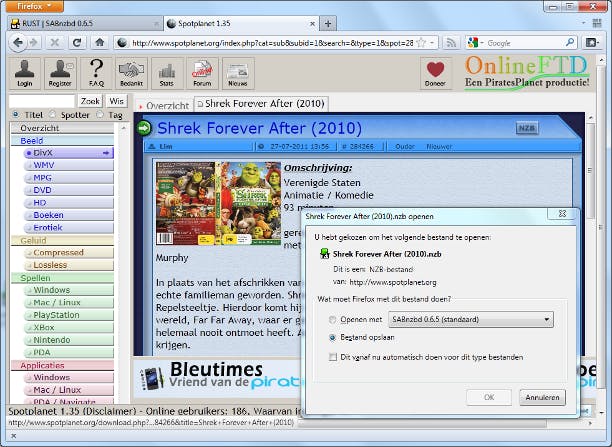612x447 pixels.
Task: Click the Doneer heart icon
Action: pos(436,73)
